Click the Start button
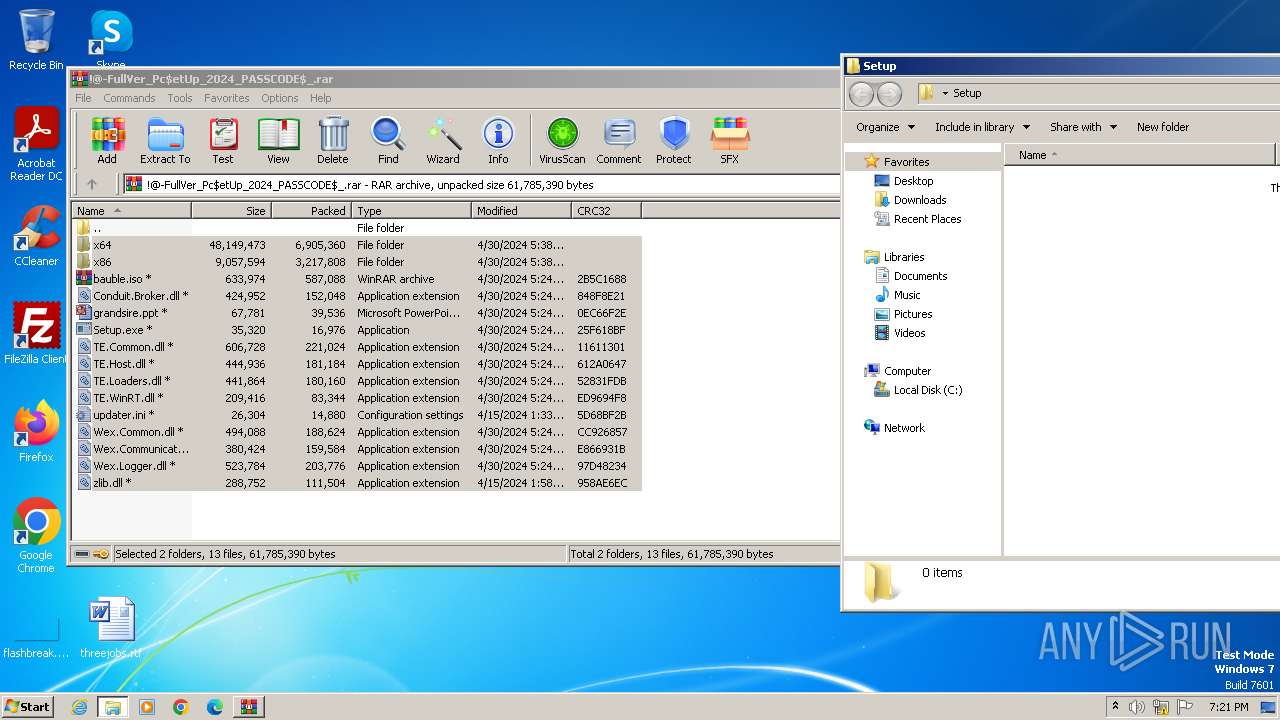1280x720 pixels. click(27, 707)
